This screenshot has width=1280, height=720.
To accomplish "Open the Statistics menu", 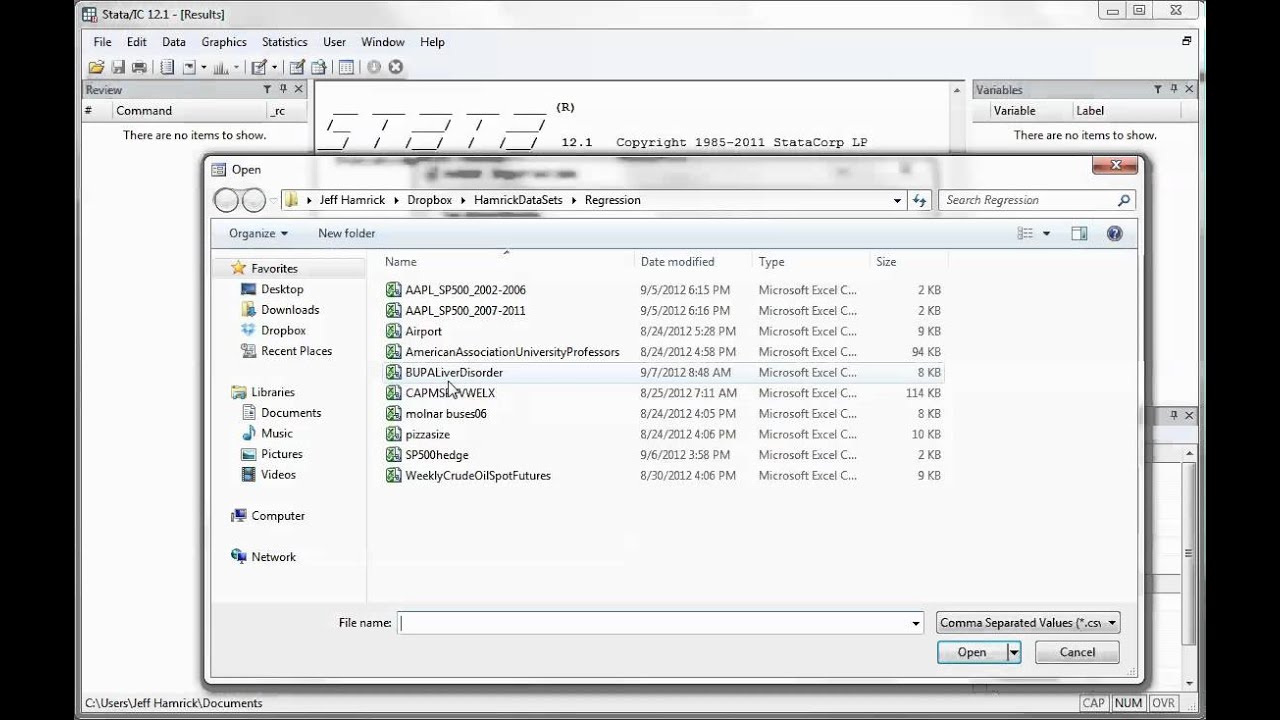I will (x=285, y=42).
